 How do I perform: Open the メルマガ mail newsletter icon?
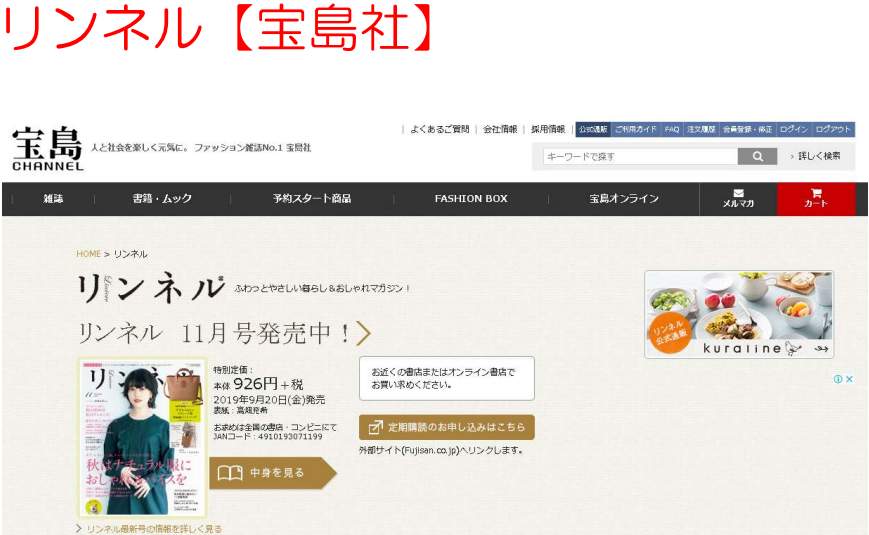(738, 198)
